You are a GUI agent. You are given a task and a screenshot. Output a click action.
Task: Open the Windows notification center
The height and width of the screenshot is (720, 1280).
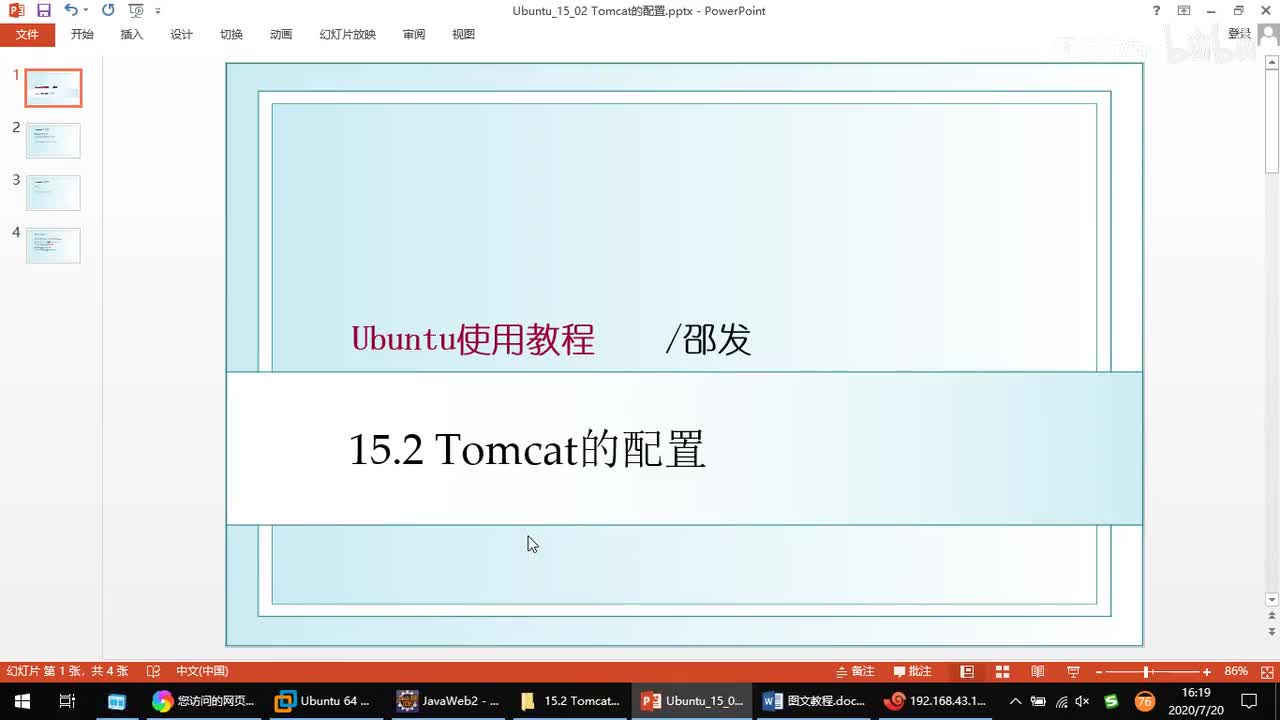[1248, 701]
